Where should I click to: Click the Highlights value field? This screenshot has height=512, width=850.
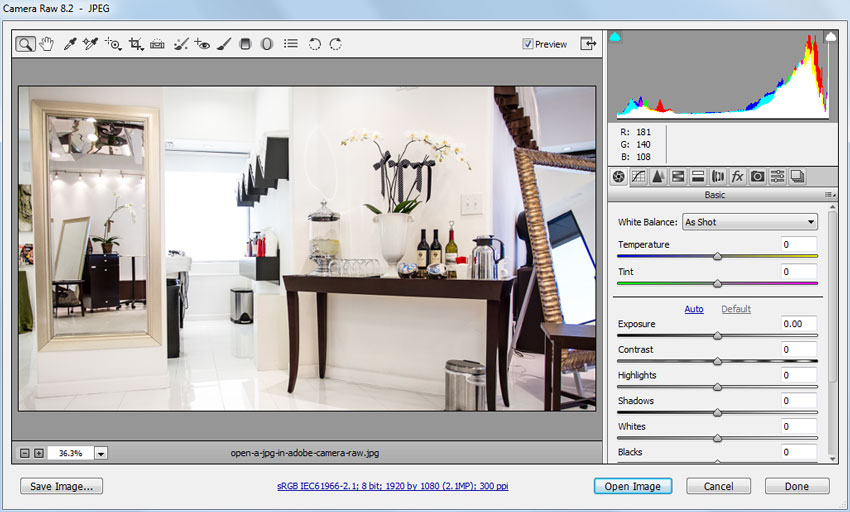click(799, 375)
